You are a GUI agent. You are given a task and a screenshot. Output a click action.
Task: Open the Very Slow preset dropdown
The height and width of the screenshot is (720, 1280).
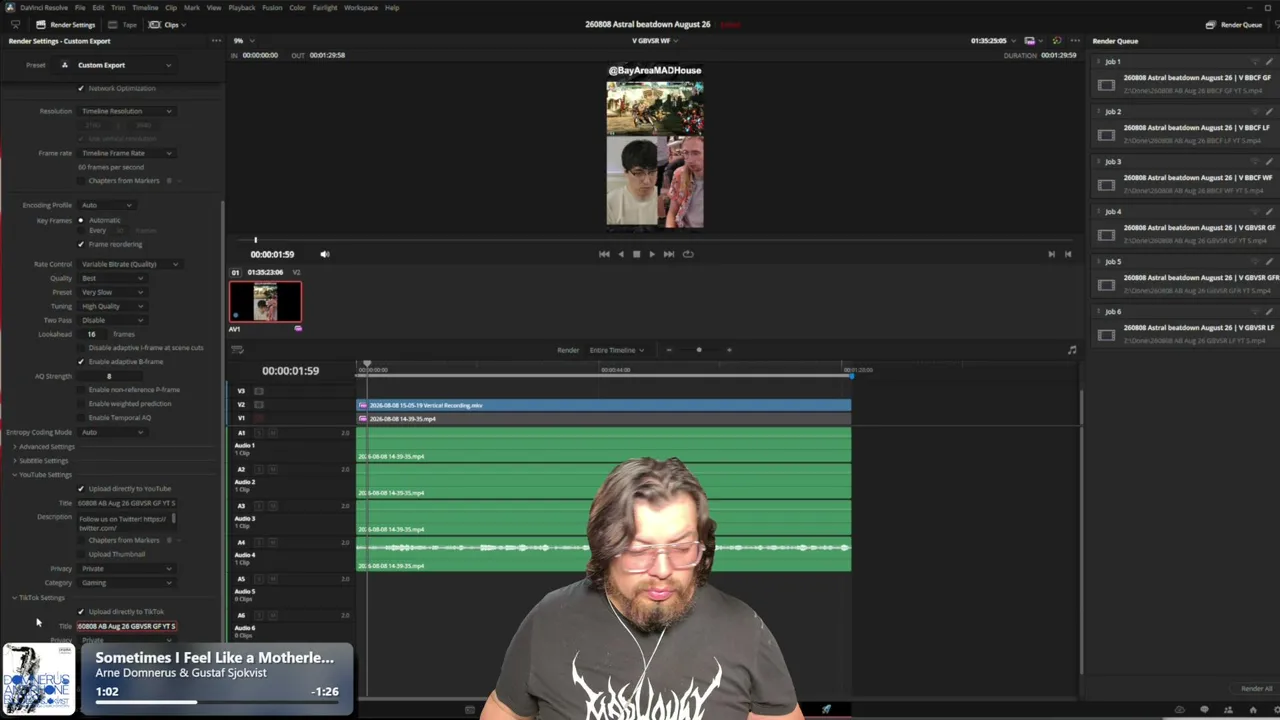[x=112, y=292]
